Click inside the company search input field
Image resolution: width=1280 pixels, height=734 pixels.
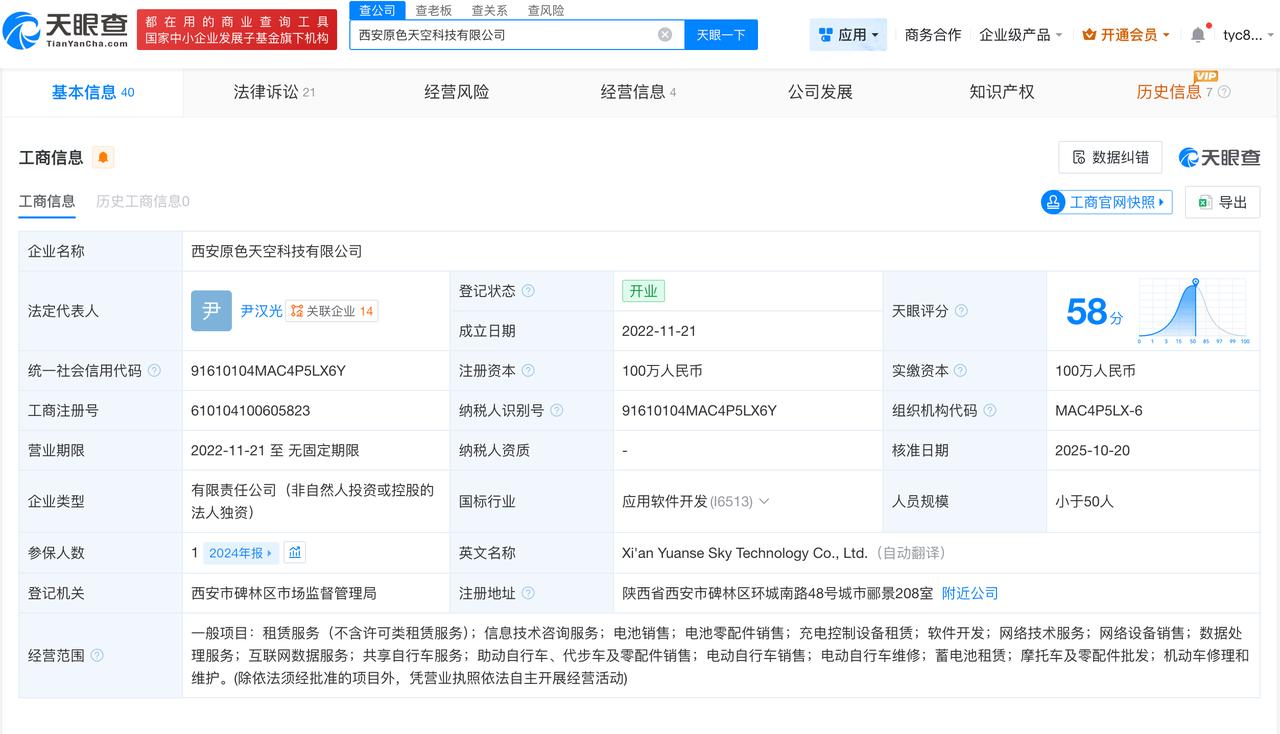point(500,34)
